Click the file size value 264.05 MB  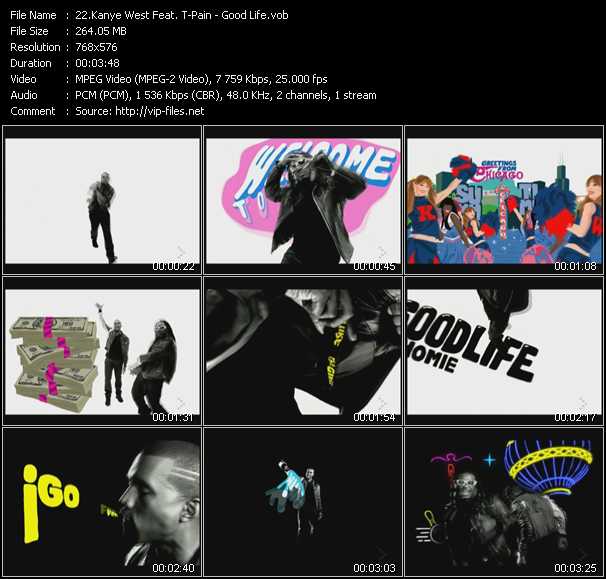(101, 31)
